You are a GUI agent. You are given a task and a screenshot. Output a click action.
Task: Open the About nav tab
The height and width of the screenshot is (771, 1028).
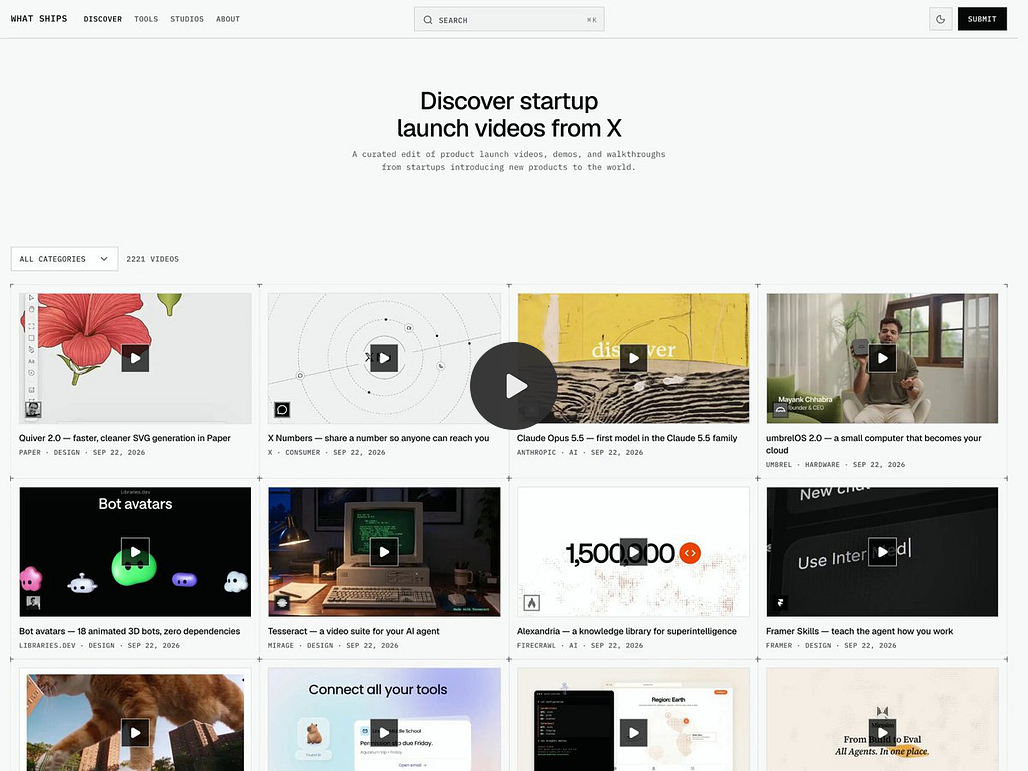(x=228, y=19)
